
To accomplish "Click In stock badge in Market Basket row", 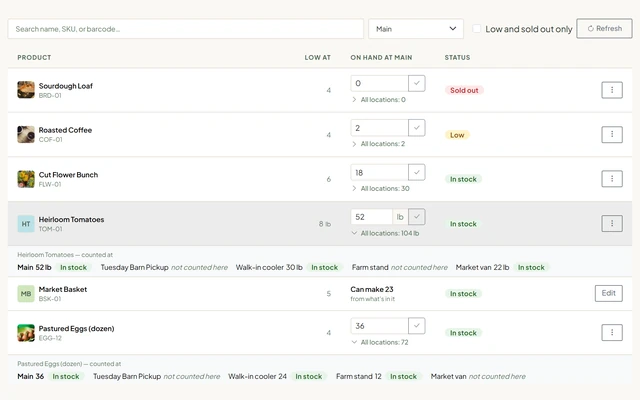I will [463, 294].
